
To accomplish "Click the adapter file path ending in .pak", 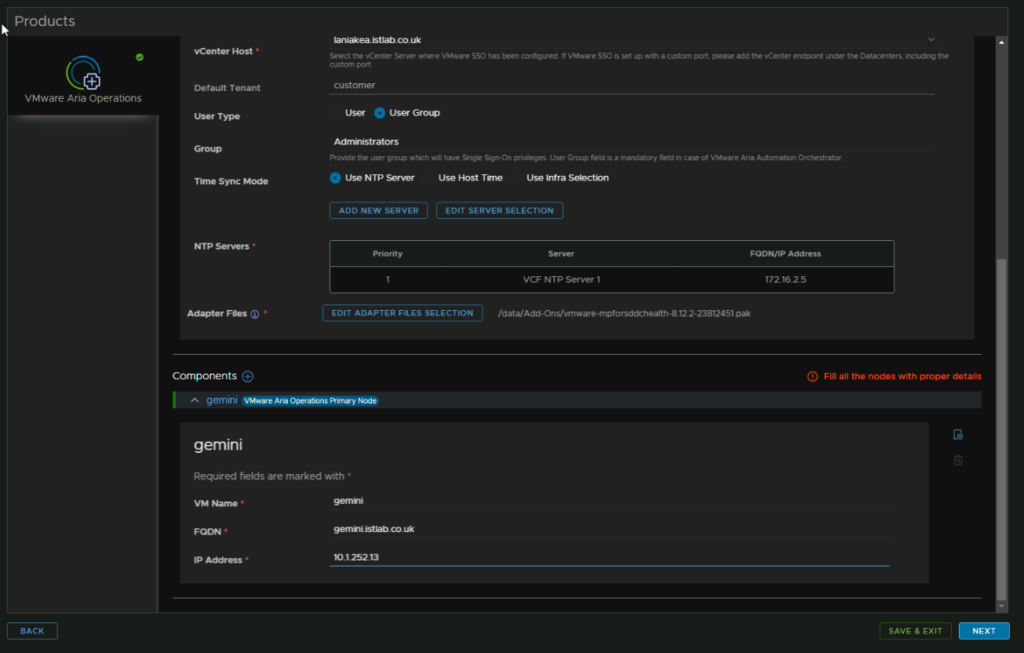I will (624, 313).
